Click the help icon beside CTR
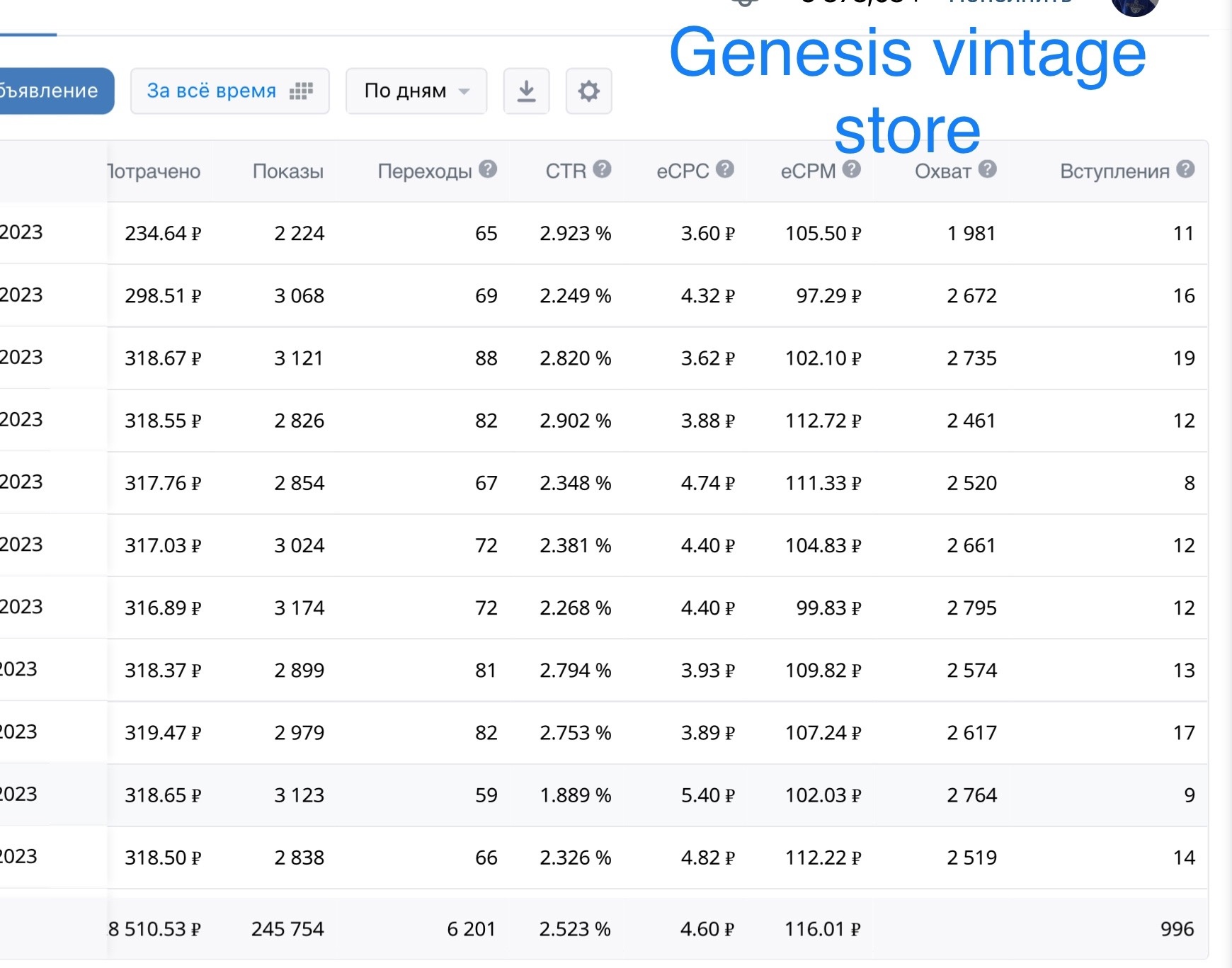1232x968 pixels. (x=602, y=169)
